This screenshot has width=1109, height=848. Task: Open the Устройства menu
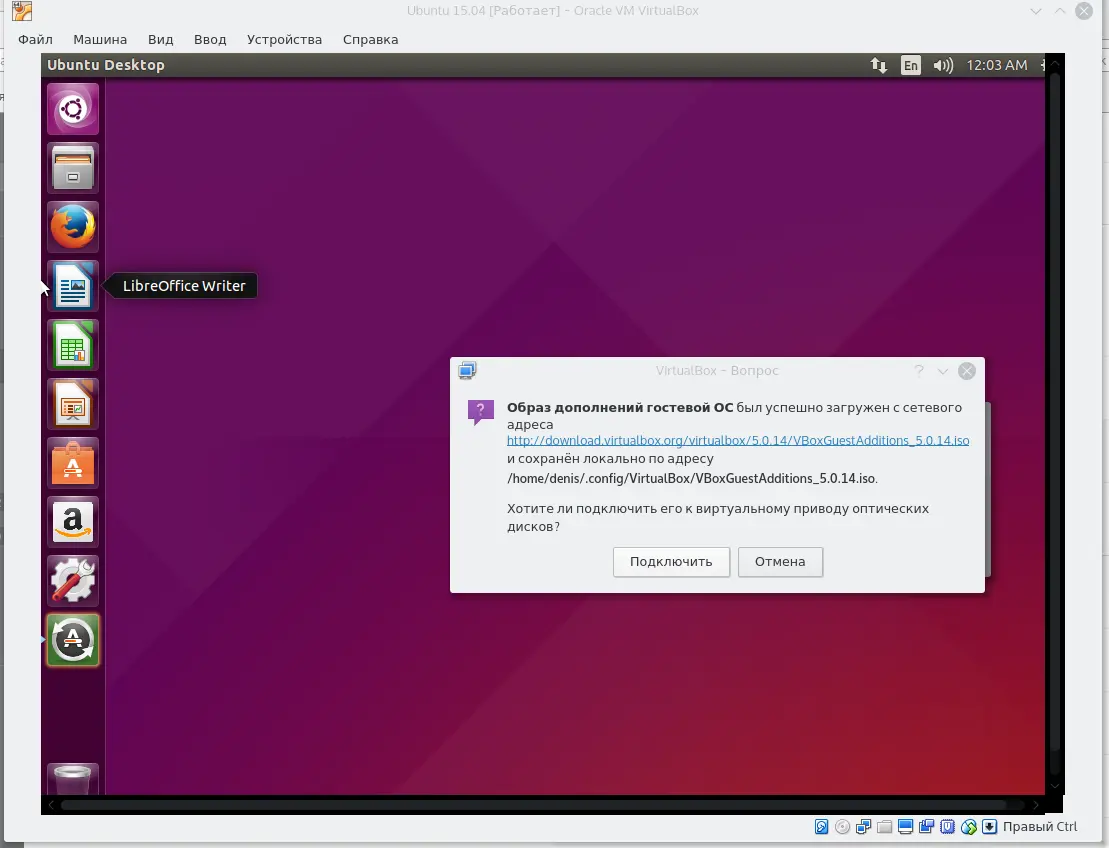pos(284,40)
